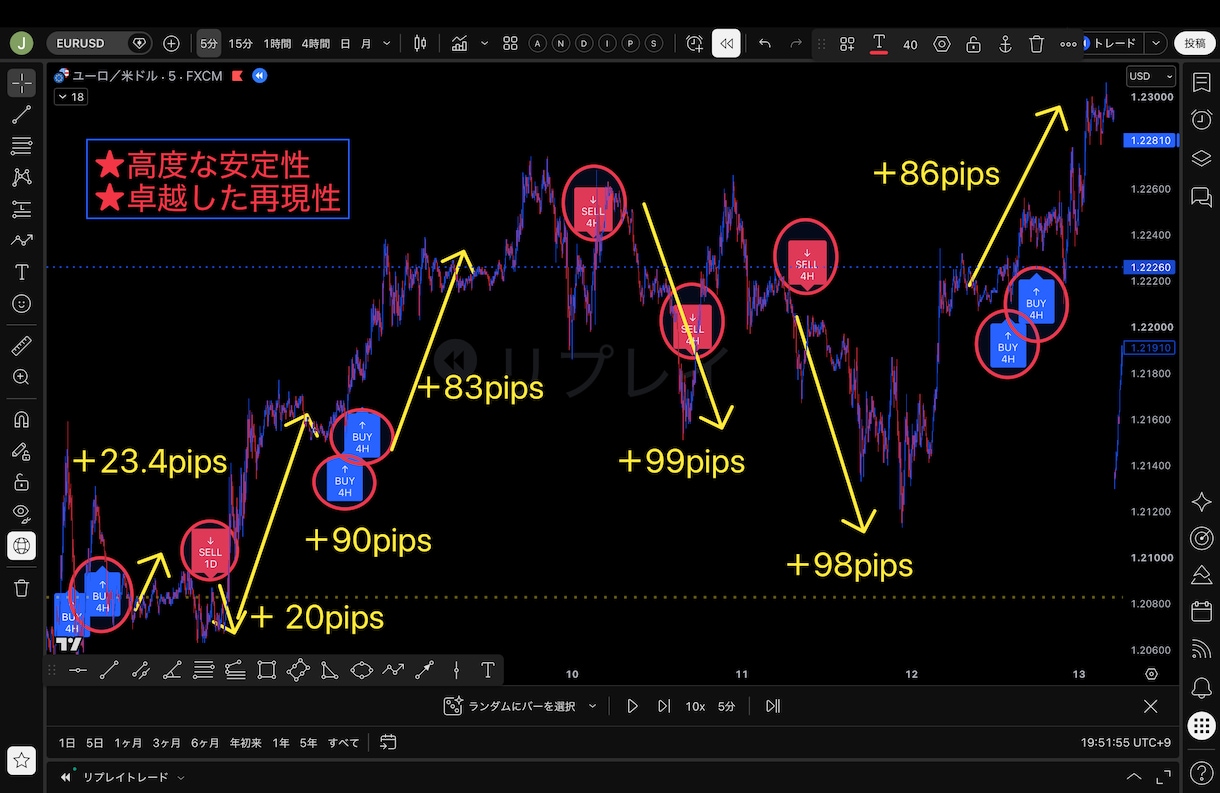Expand the time interval dropdown arrow
1220x793 pixels.
click(x=387, y=44)
